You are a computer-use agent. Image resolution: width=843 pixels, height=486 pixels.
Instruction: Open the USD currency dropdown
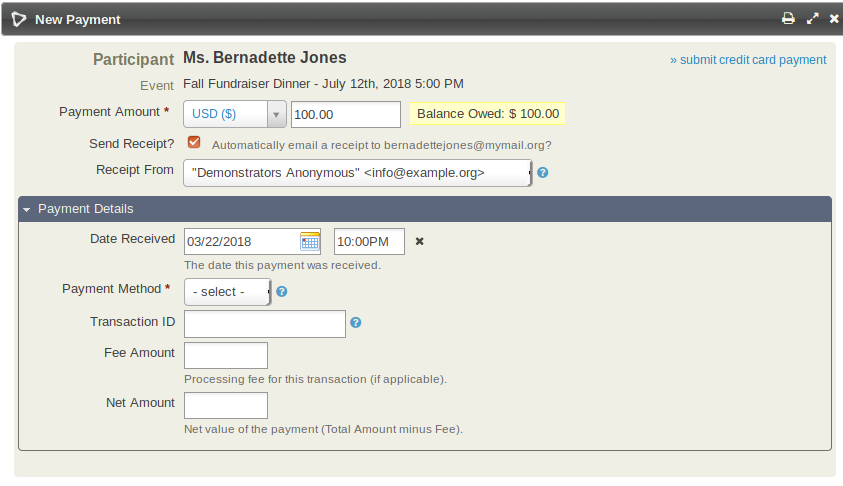[234, 114]
